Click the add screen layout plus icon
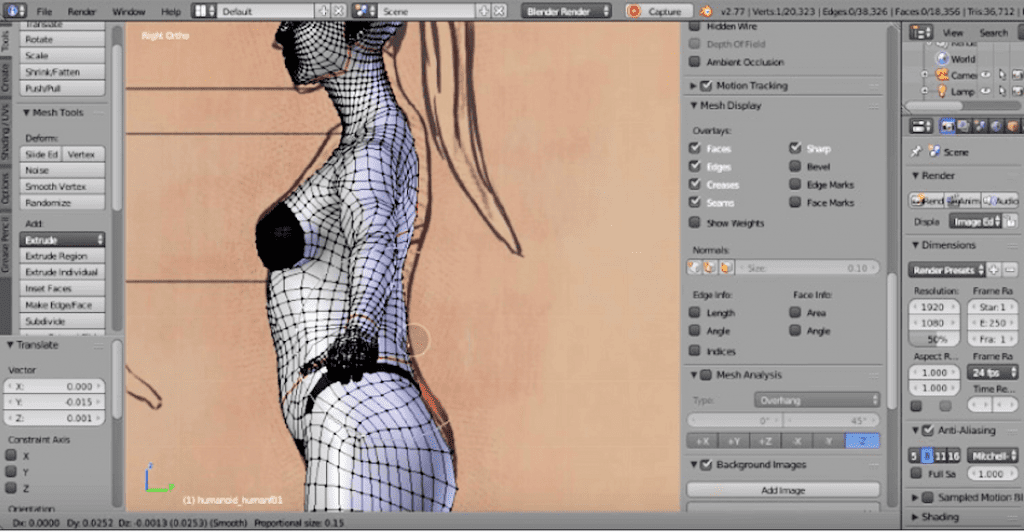 point(325,11)
